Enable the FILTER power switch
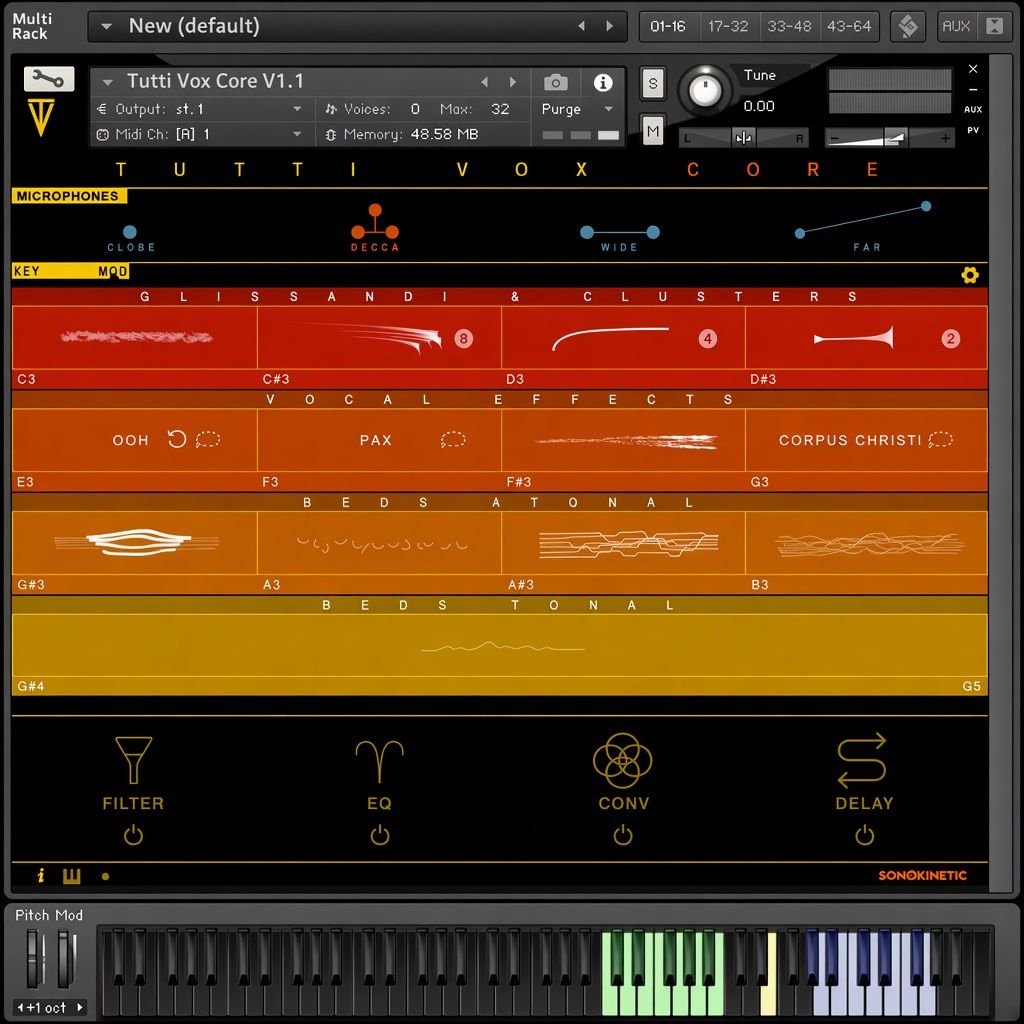The image size is (1024, 1024). click(133, 835)
